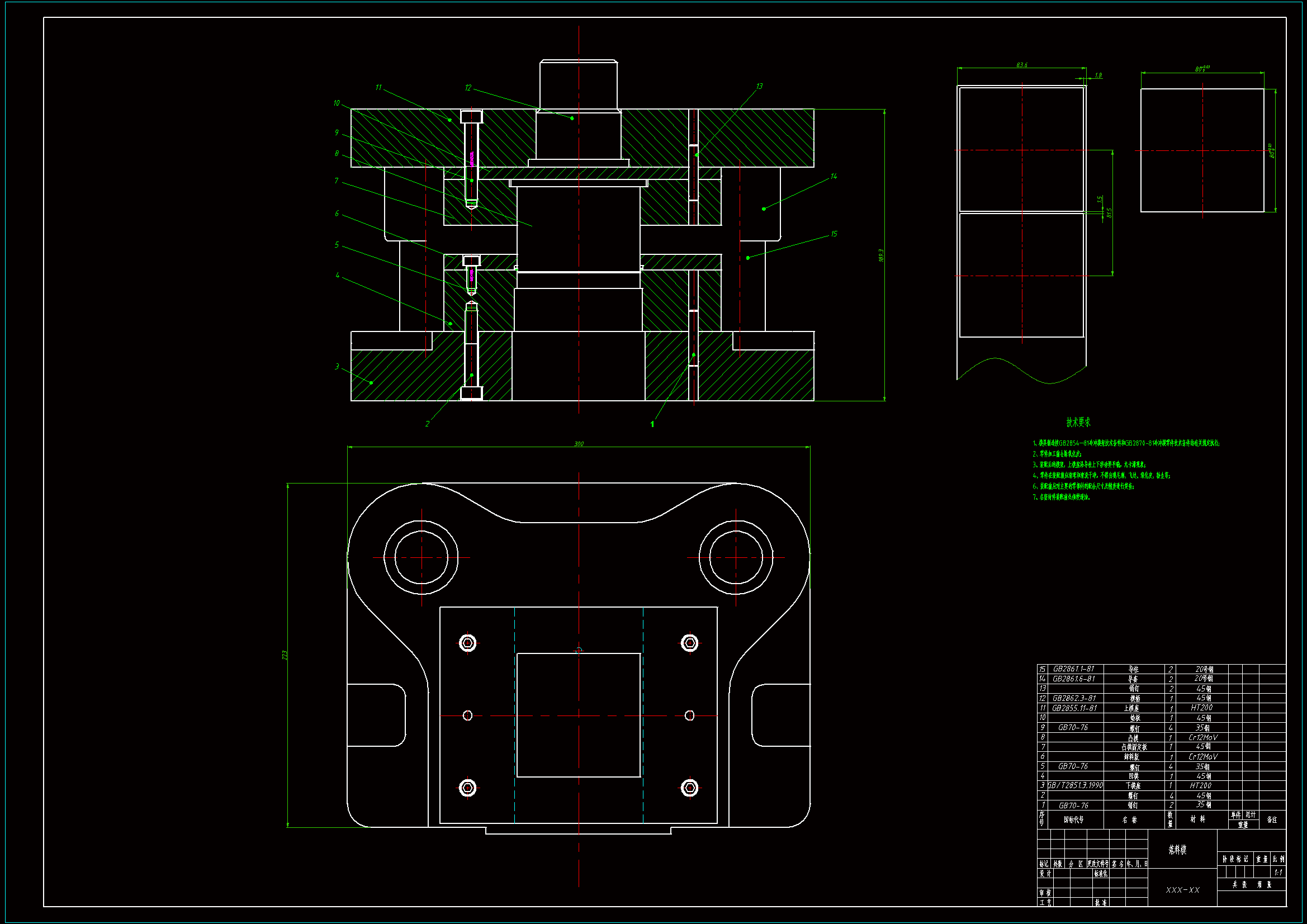Click the 凸模固定板 part name entry
Image resolution: width=1307 pixels, height=924 pixels.
tap(1134, 747)
